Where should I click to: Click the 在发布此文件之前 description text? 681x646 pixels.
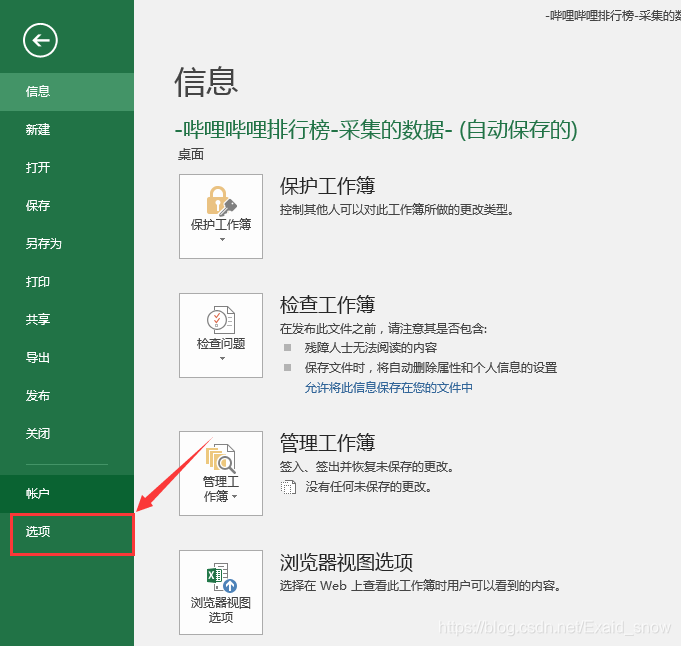pyautogui.click(x=383, y=328)
